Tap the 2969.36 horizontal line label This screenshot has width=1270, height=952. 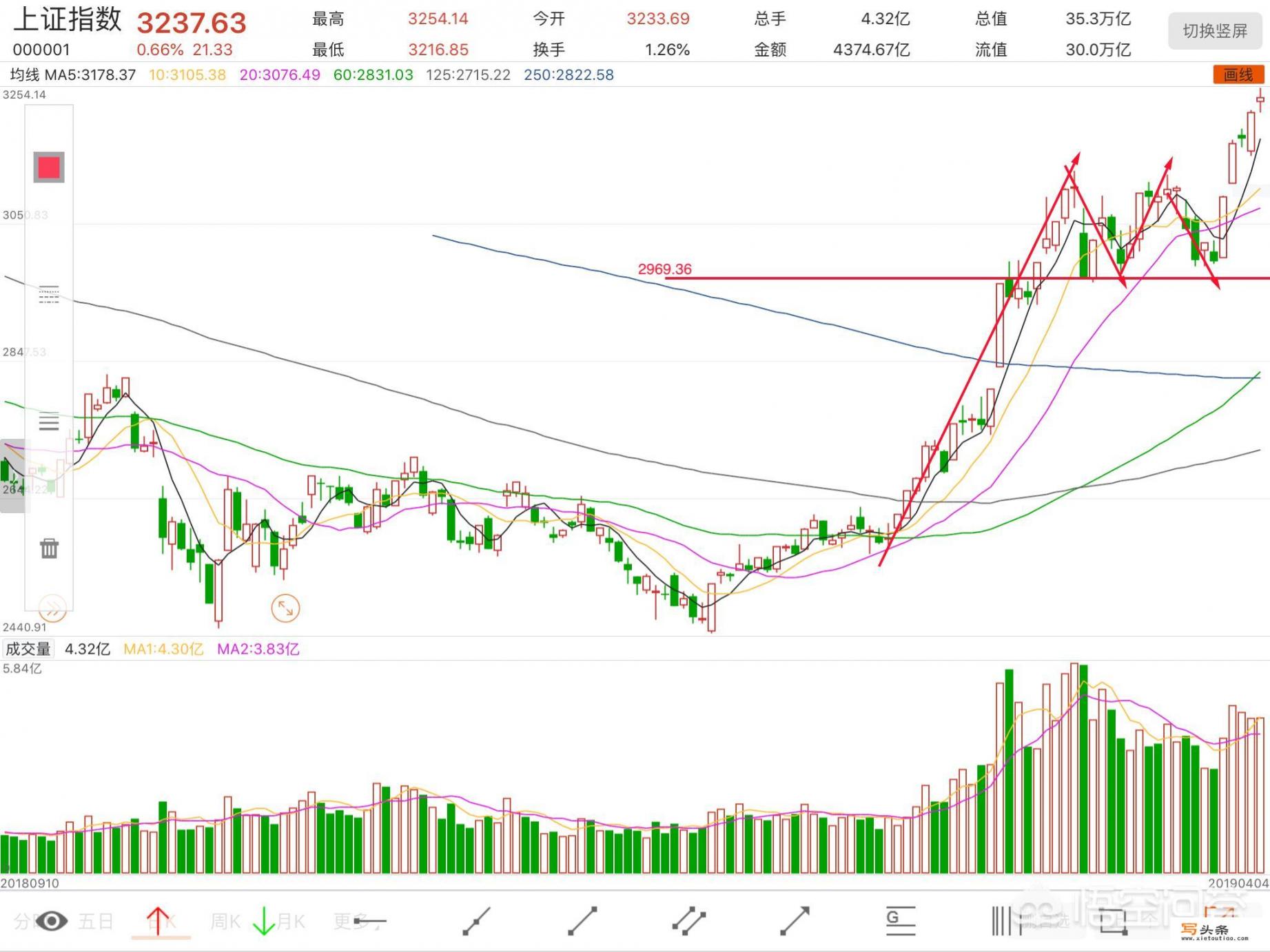(664, 269)
